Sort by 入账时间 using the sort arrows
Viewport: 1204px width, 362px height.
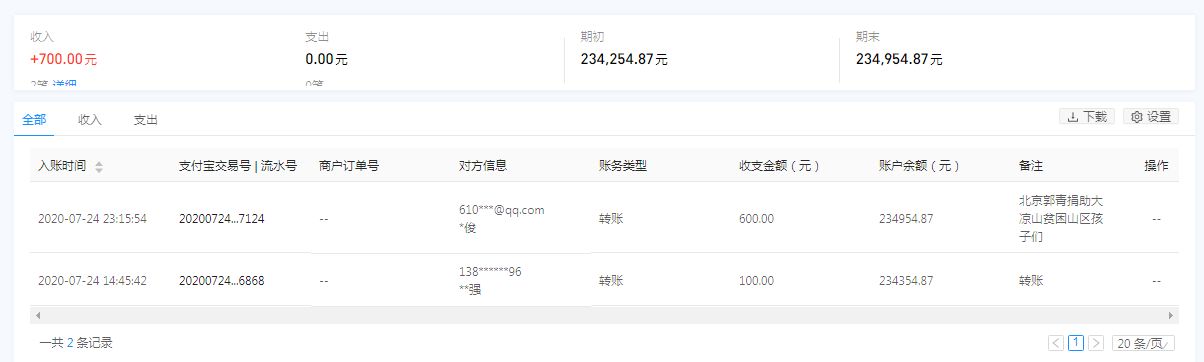pyautogui.click(x=99, y=166)
